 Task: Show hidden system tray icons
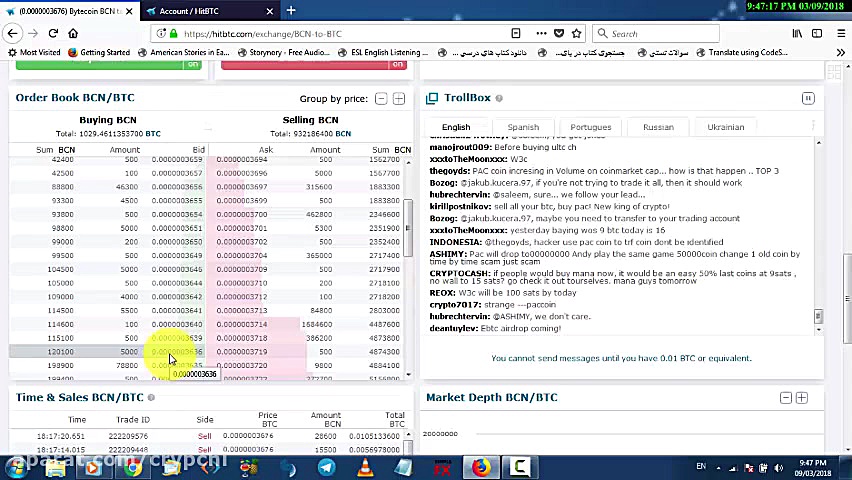point(718,467)
